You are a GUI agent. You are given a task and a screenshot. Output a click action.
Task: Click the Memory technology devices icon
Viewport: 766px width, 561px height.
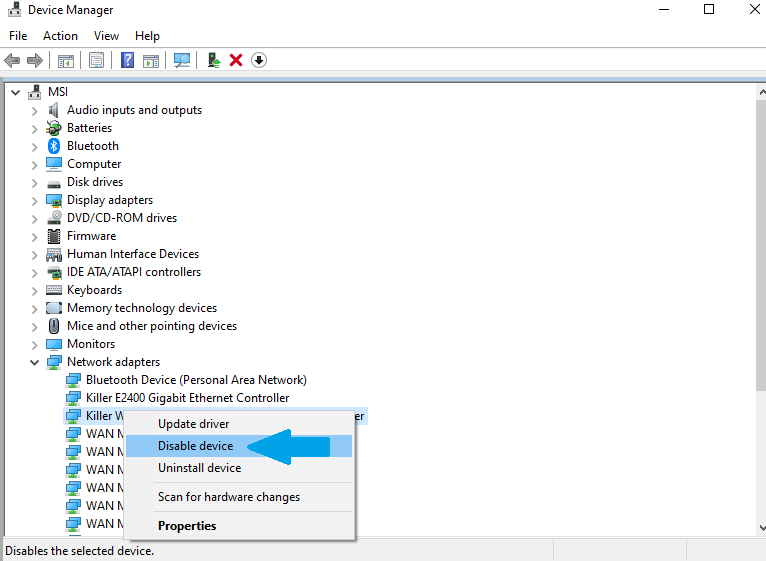(54, 308)
